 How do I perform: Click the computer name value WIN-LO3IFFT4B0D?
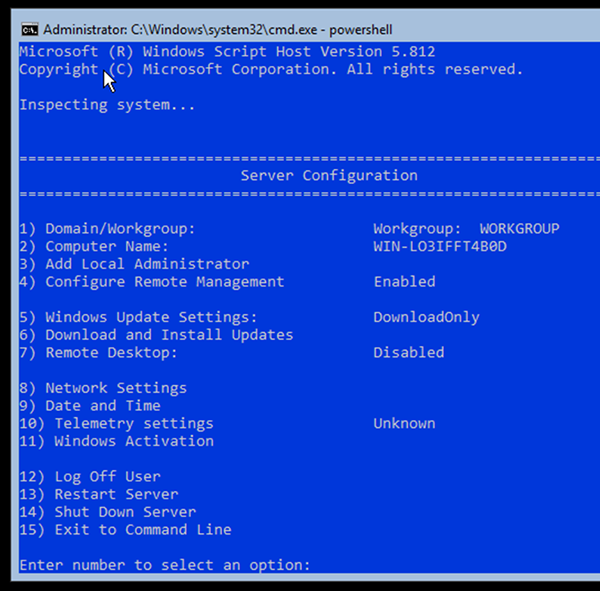(x=440, y=246)
